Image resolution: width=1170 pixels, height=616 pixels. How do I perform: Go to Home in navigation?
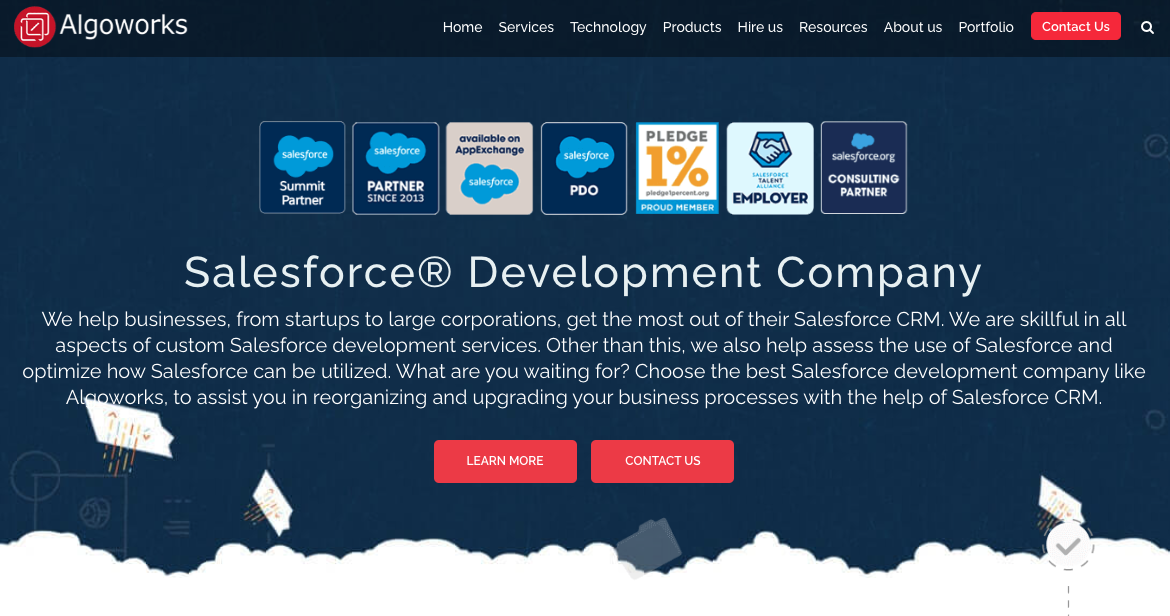462,28
